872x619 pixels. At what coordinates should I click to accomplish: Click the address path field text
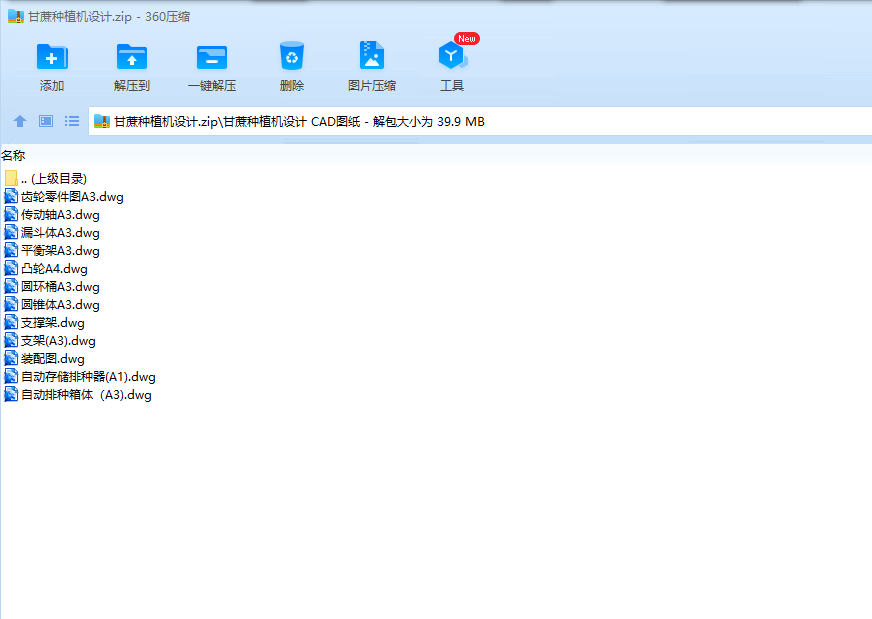(x=299, y=122)
